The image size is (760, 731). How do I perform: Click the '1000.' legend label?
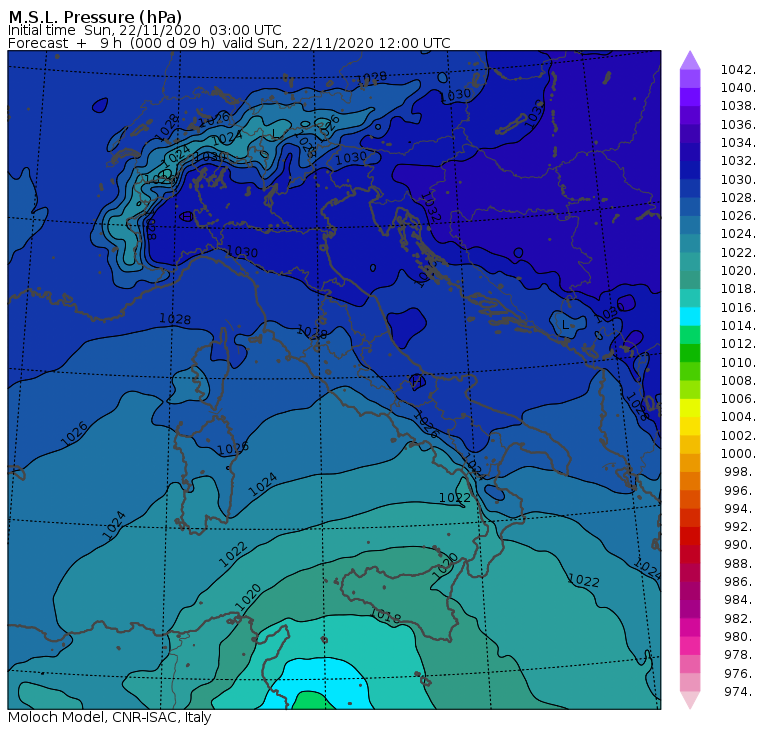738,454
